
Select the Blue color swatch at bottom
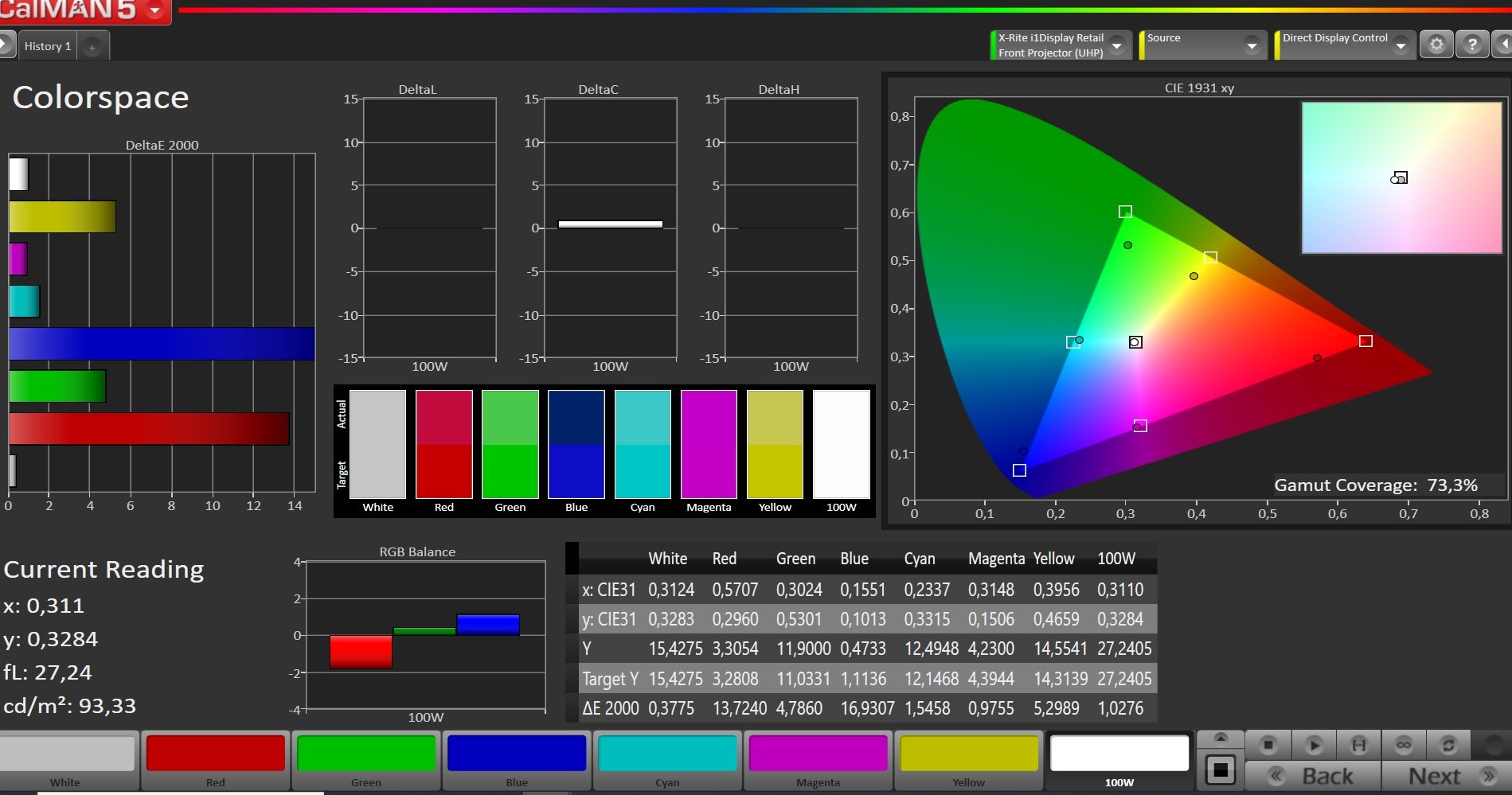tap(517, 754)
